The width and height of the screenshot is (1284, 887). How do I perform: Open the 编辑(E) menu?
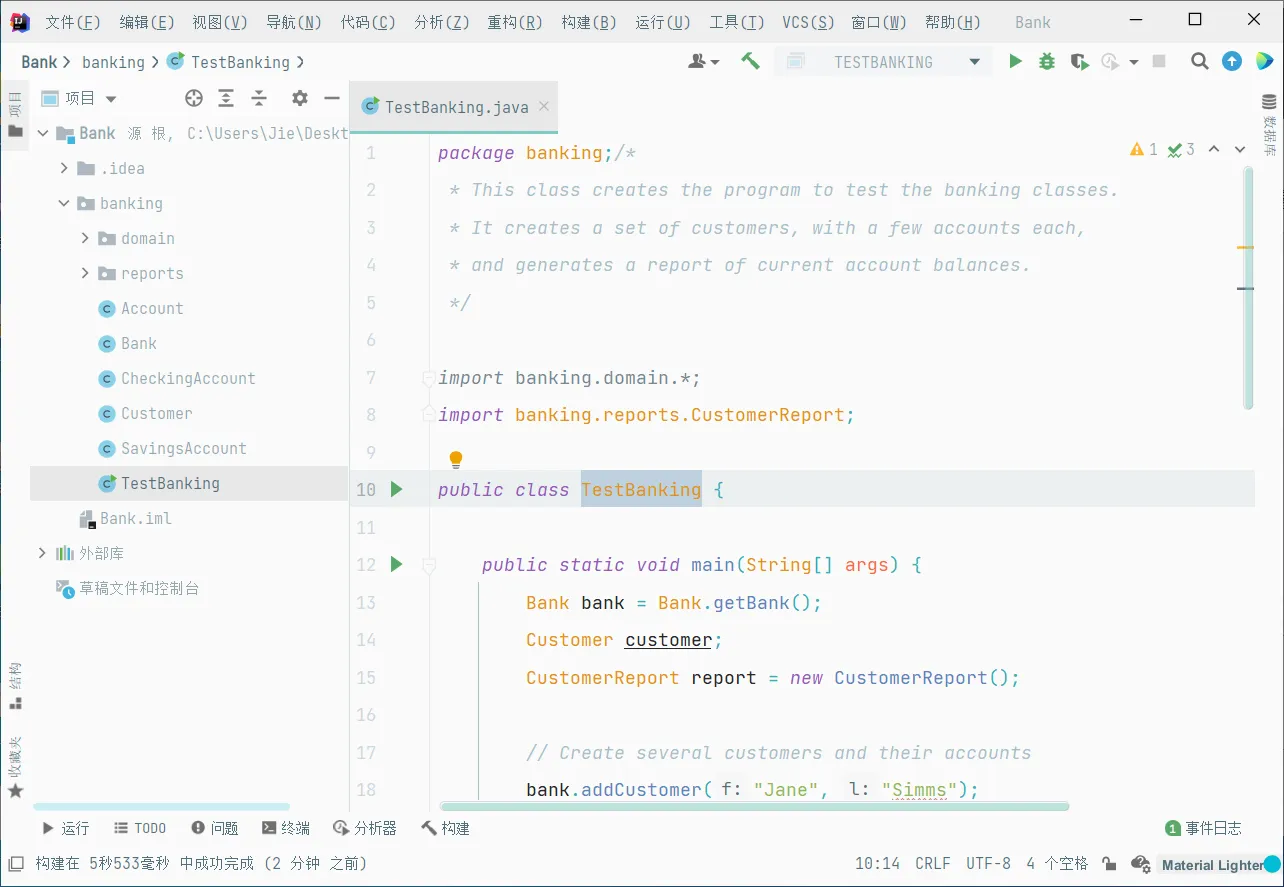tap(147, 22)
